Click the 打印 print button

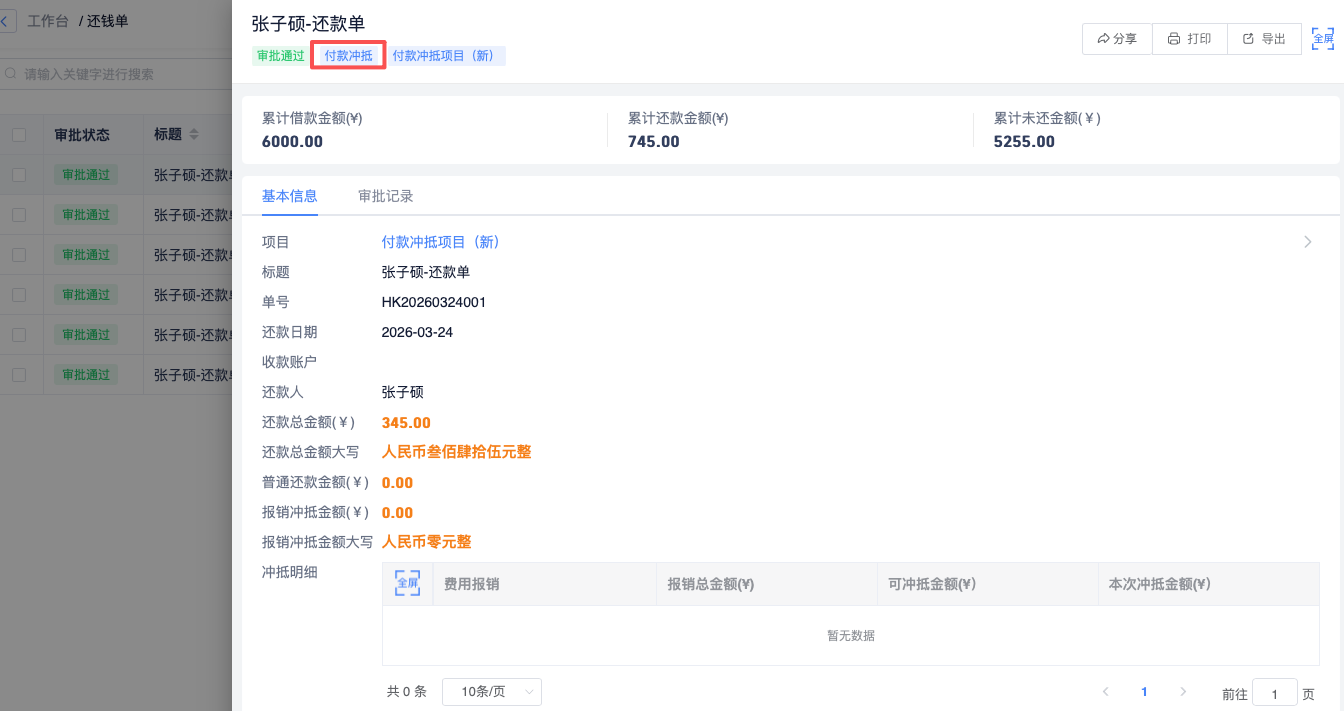(1189, 39)
